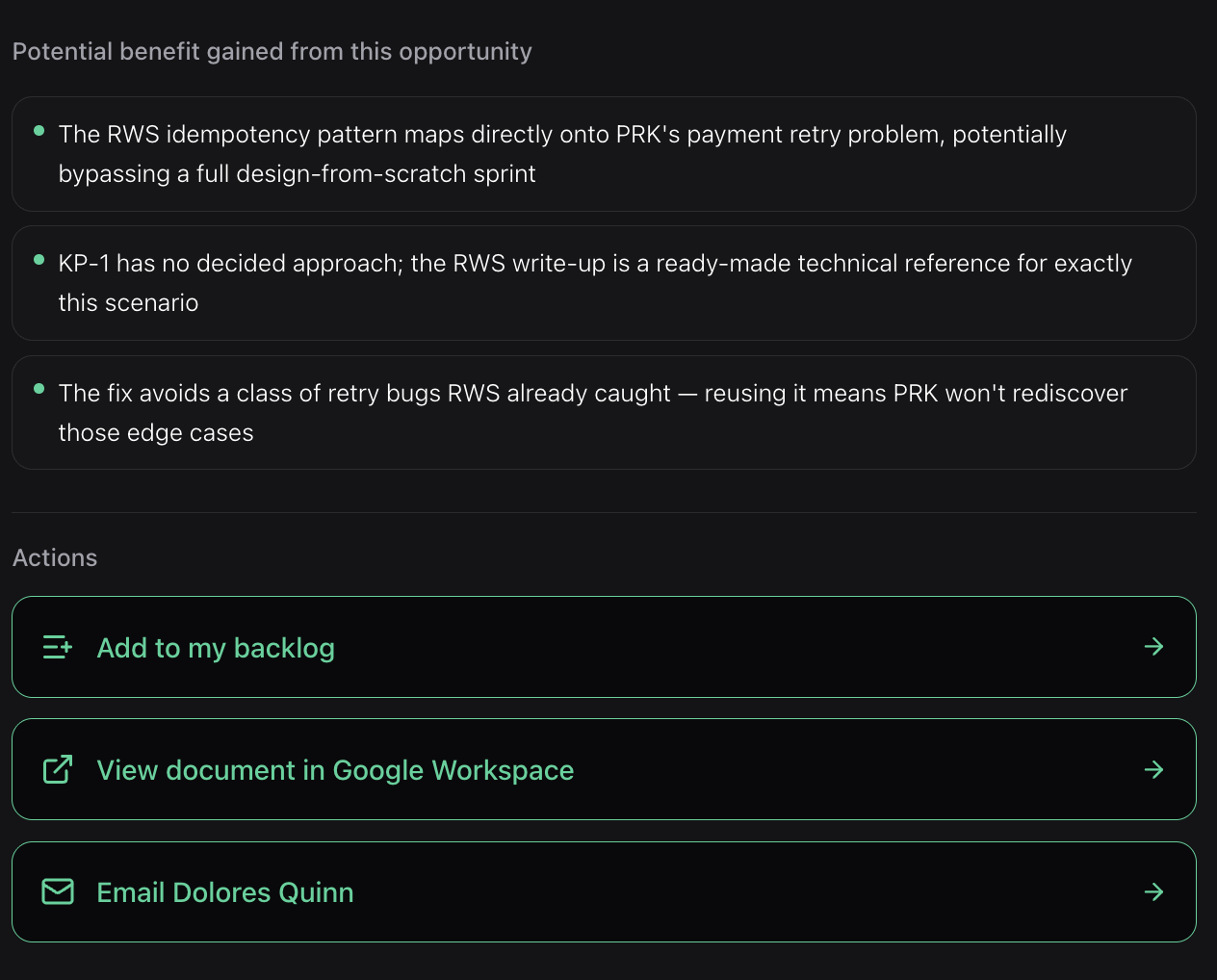Click the backlog list-plus icon

click(58, 648)
